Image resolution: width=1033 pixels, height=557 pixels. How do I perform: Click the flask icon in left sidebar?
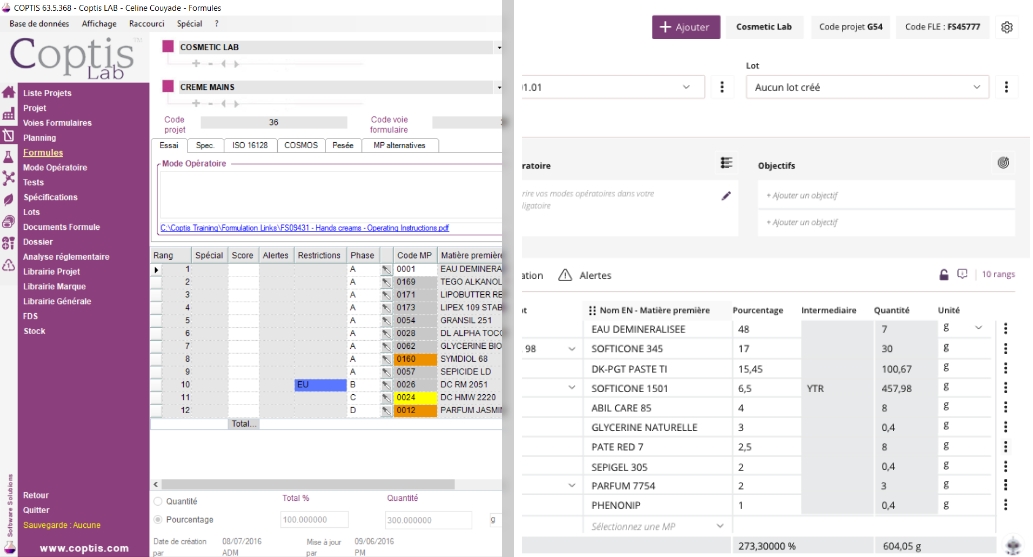pyautogui.click(x=9, y=156)
